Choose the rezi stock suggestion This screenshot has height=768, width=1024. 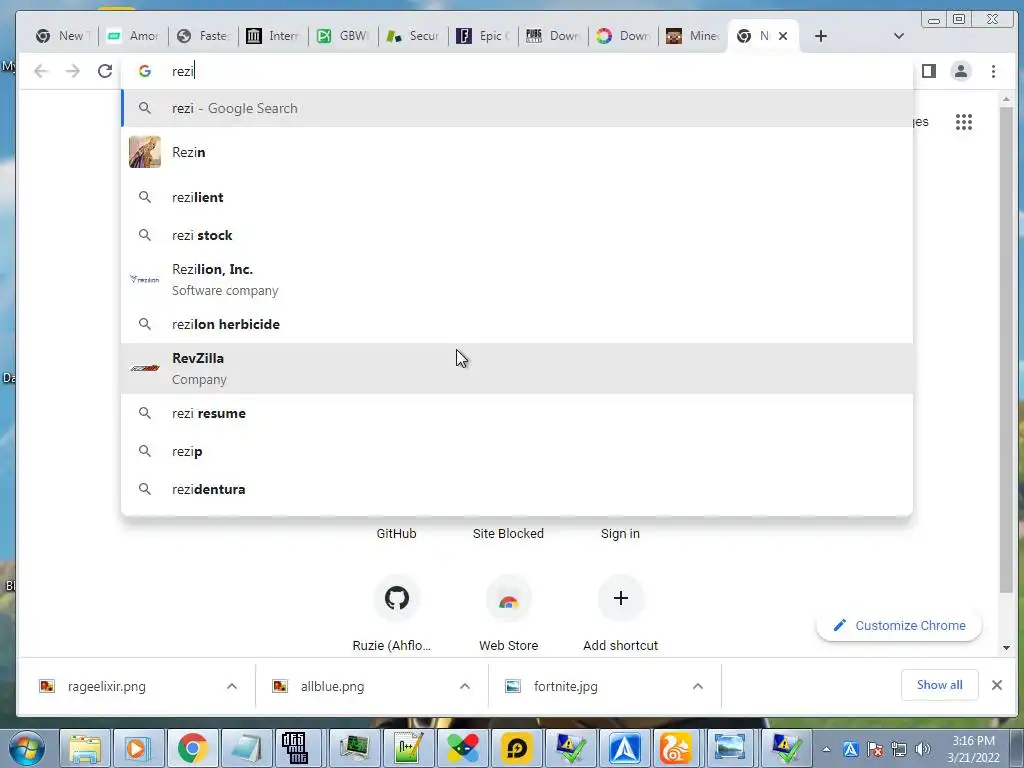tap(517, 235)
